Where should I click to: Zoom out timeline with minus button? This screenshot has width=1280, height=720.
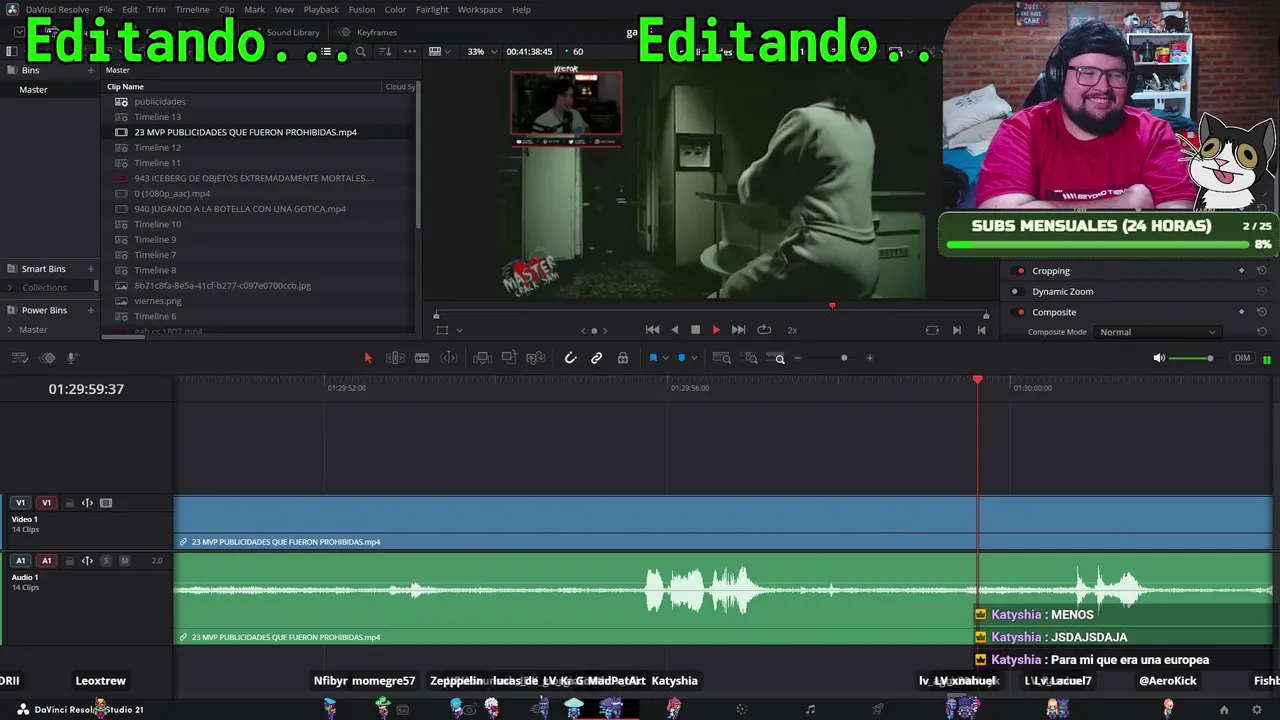click(x=797, y=358)
